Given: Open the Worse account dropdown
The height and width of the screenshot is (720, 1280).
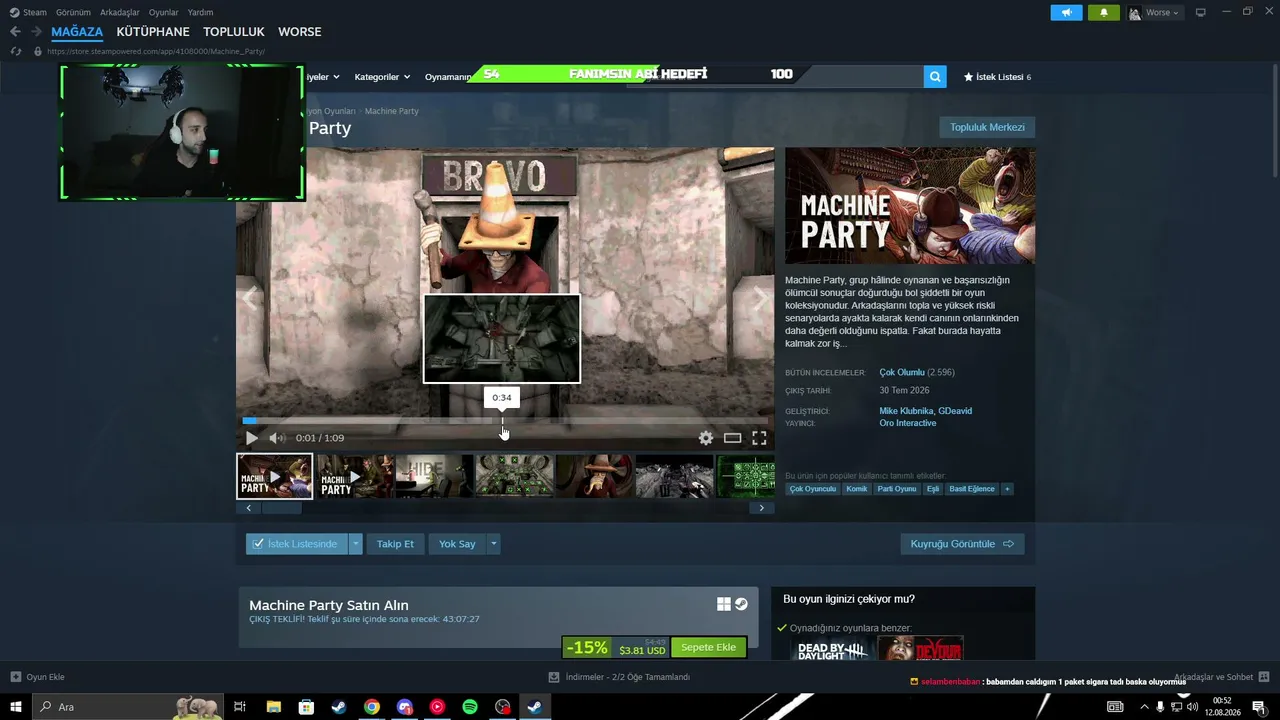Looking at the screenshot, I should [x=1154, y=12].
